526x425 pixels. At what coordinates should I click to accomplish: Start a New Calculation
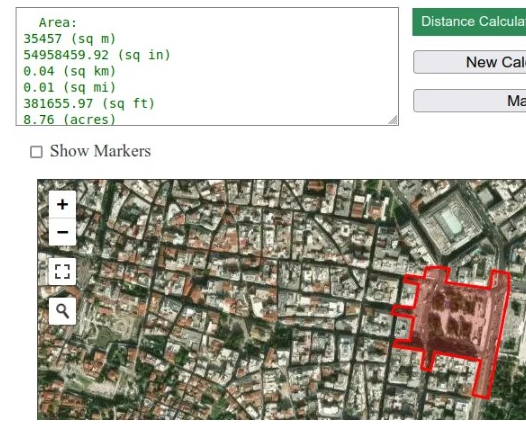click(x=470, y=62)
